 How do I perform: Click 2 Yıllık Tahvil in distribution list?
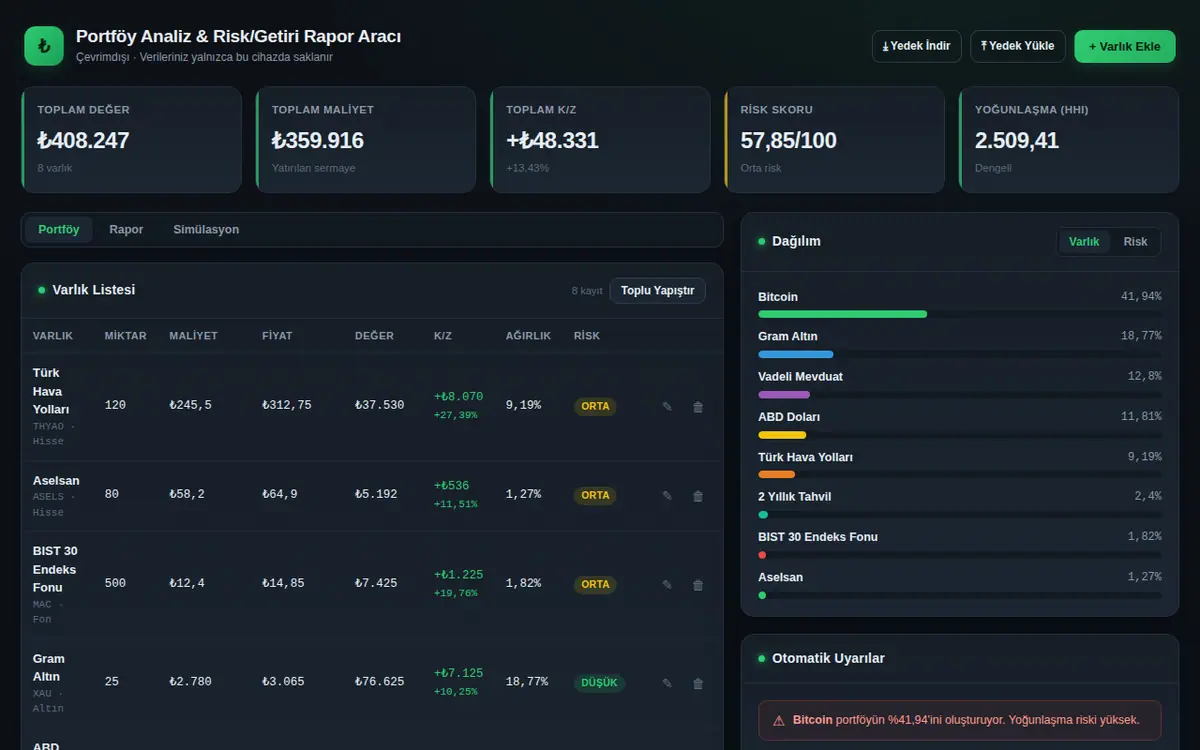(x=794, y=497)
